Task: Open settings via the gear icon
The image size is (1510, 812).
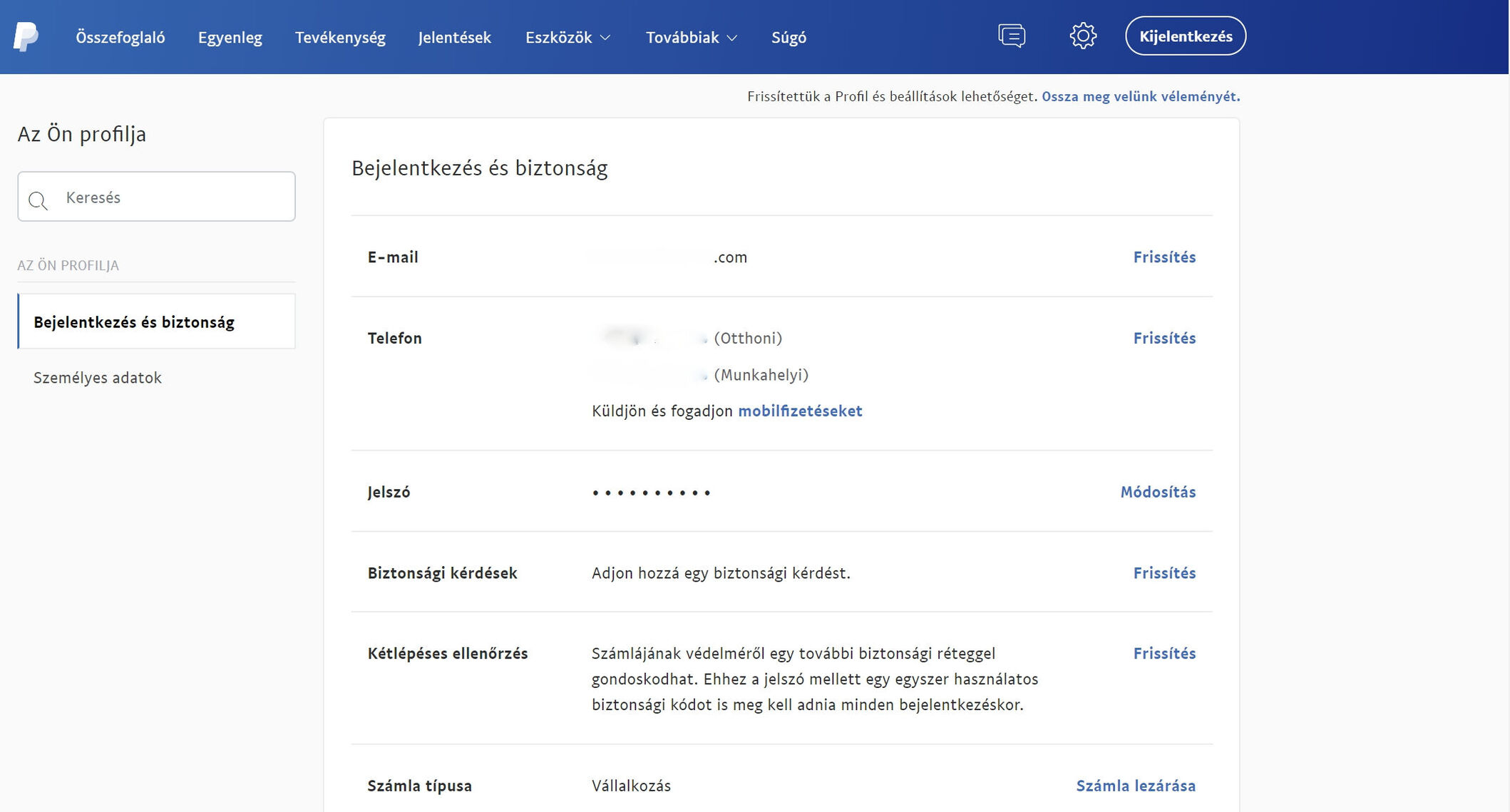Action: click(x=1082, y=36)
